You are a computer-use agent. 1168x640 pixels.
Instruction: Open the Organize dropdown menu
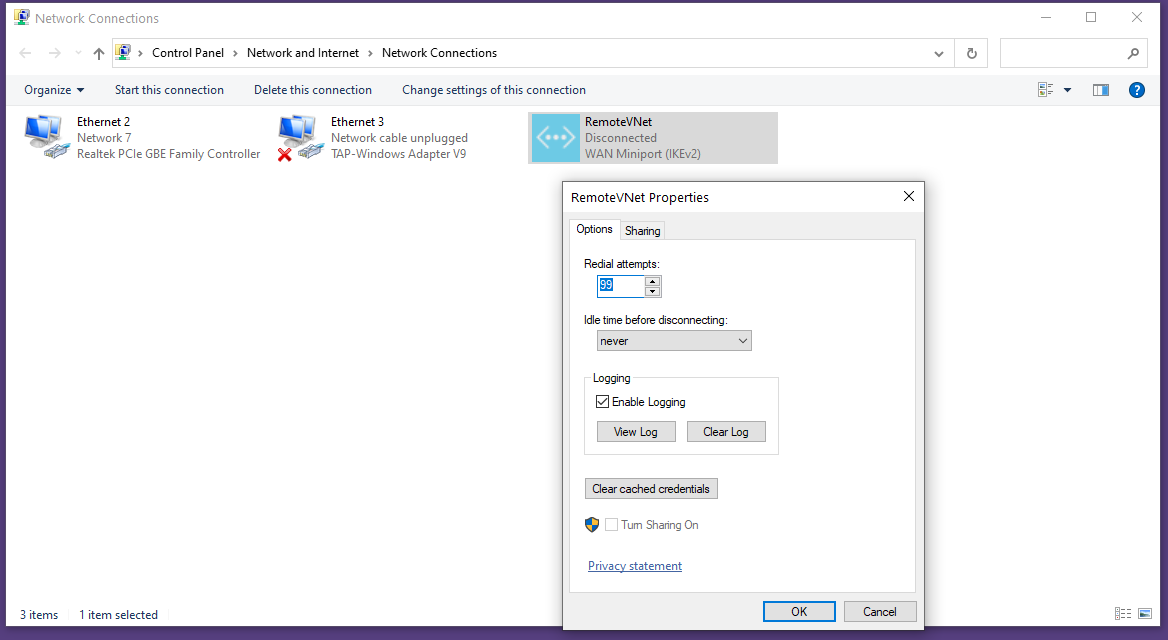click(x=53, y=89)
